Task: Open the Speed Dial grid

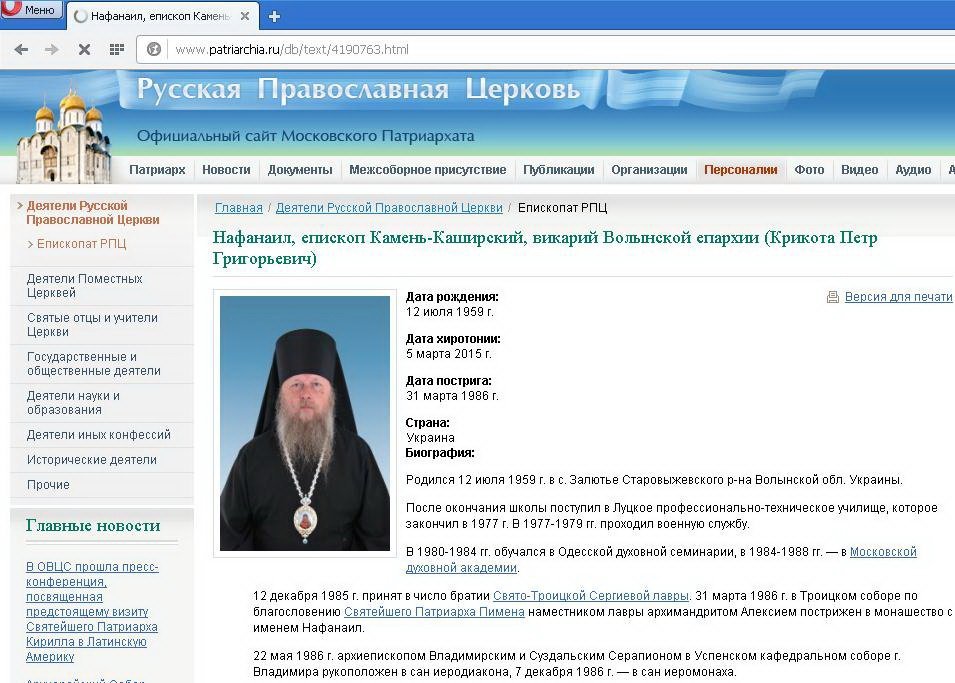Action: click(x=116, y=49)
